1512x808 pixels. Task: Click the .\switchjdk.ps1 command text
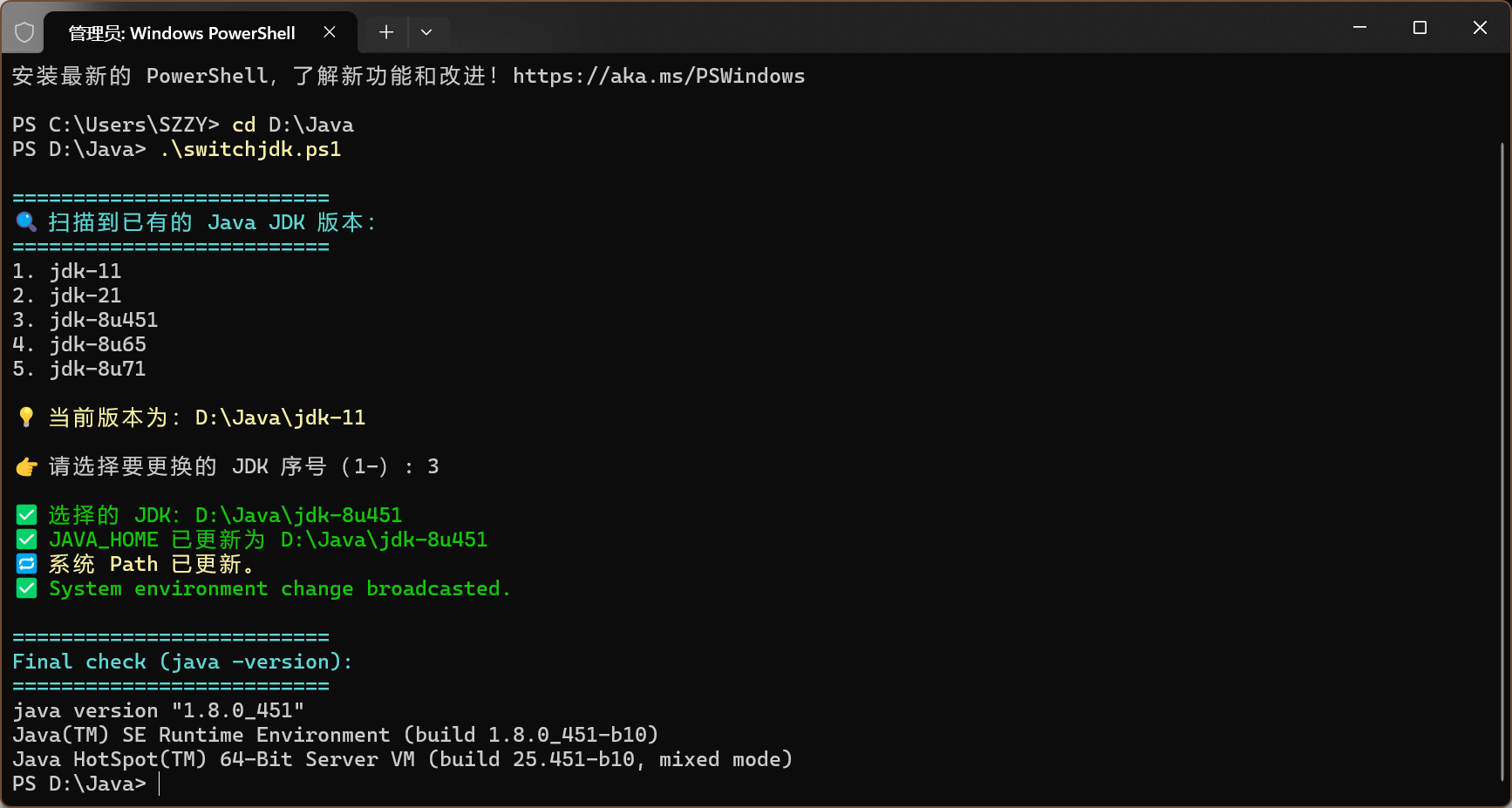coord(250,149)
